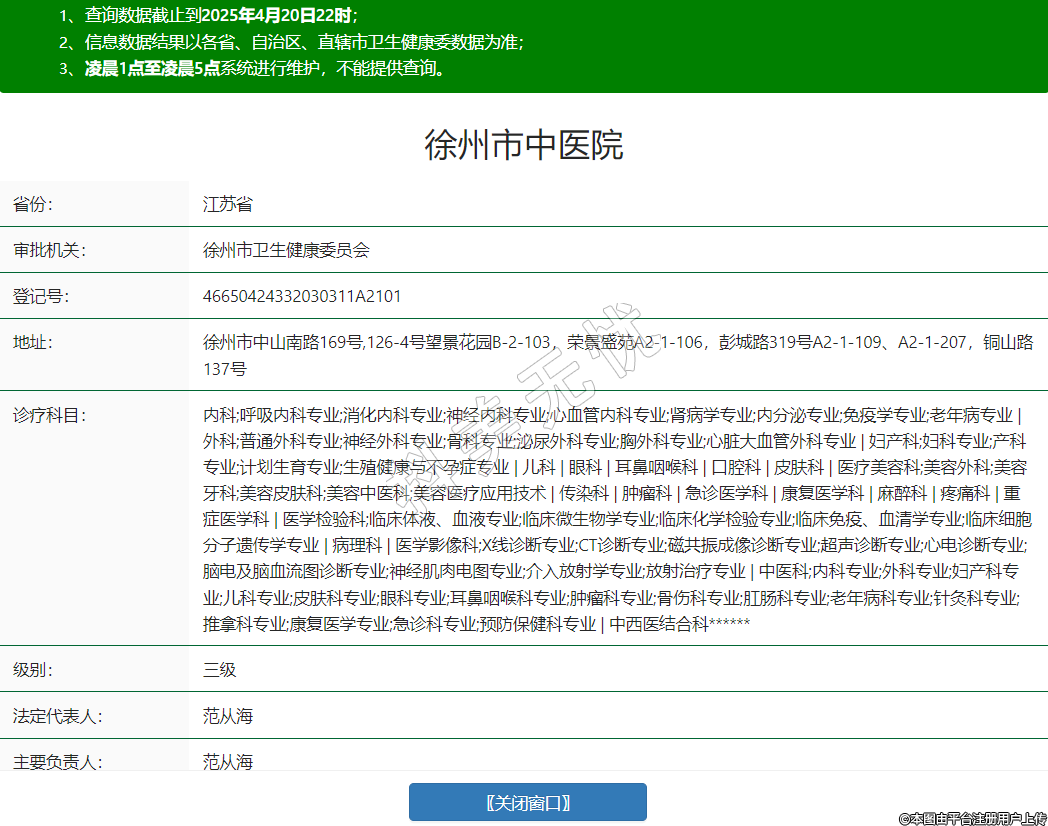The height and width of the screenshot is (826, 1048).
Task: Click 中西医结合科 at the department list end
Action: [658, 624]
